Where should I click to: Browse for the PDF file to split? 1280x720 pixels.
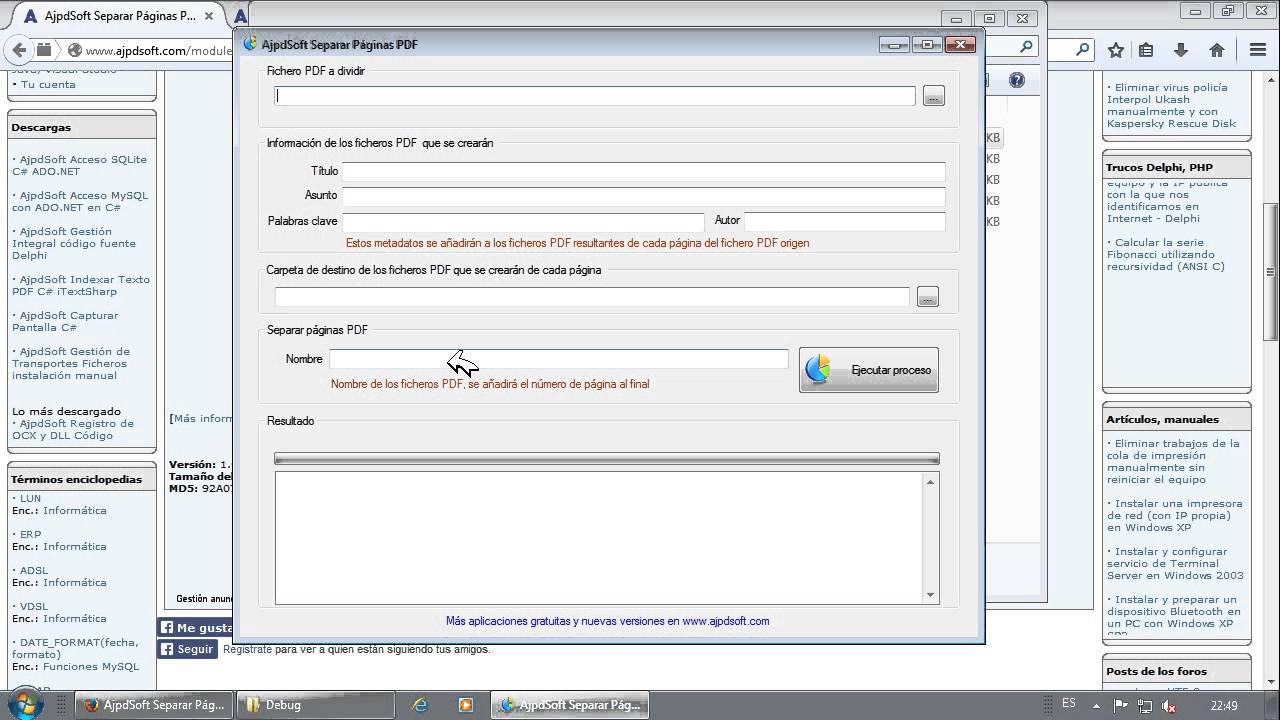933,96
